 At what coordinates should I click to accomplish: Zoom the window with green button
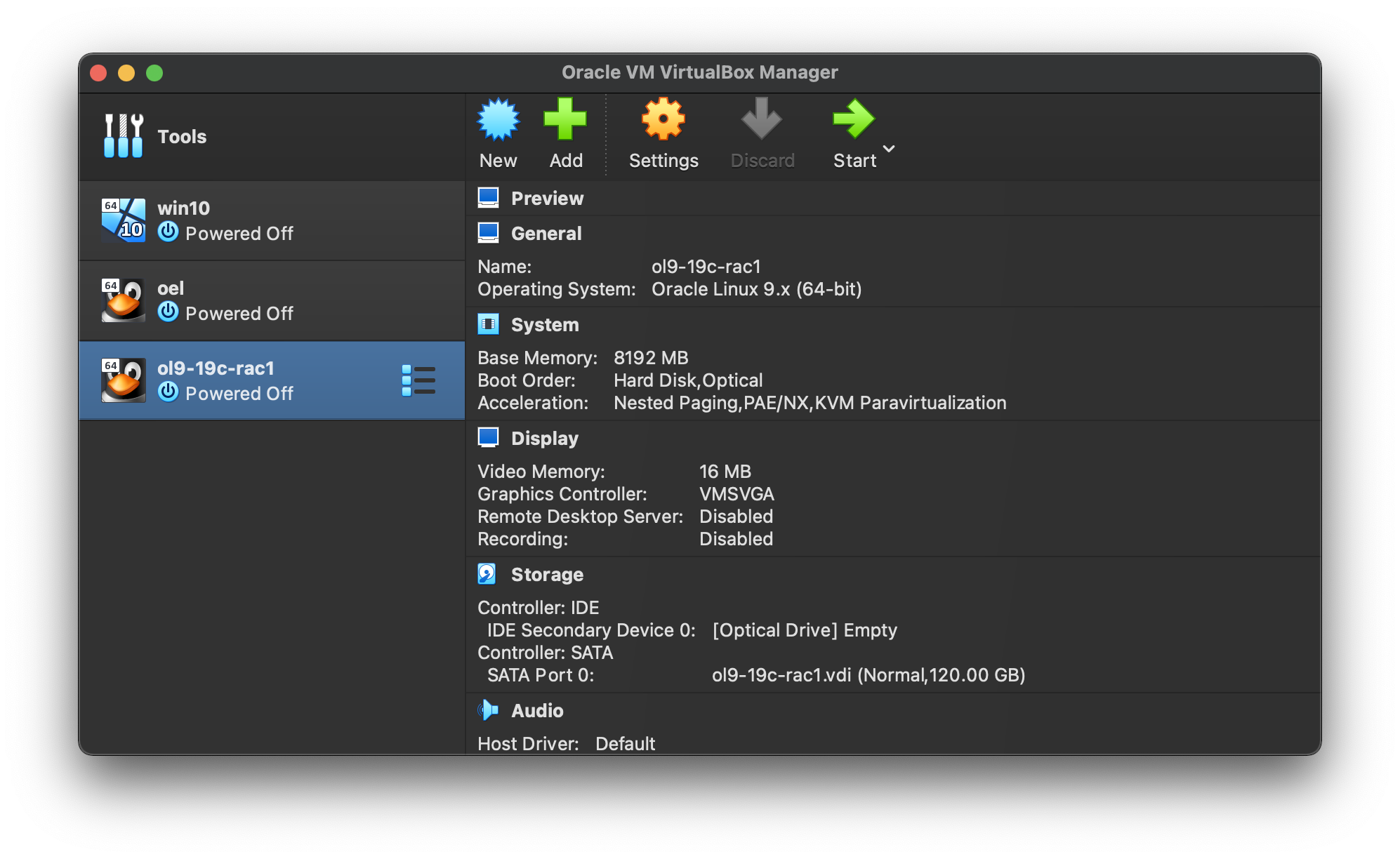(154, 73)
